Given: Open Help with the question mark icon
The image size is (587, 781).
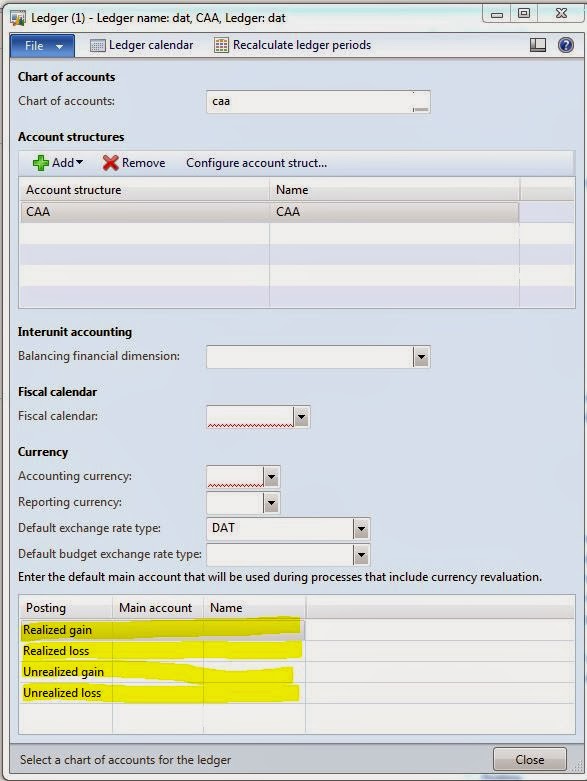Looking at the screenshot, I should (566, 45).
